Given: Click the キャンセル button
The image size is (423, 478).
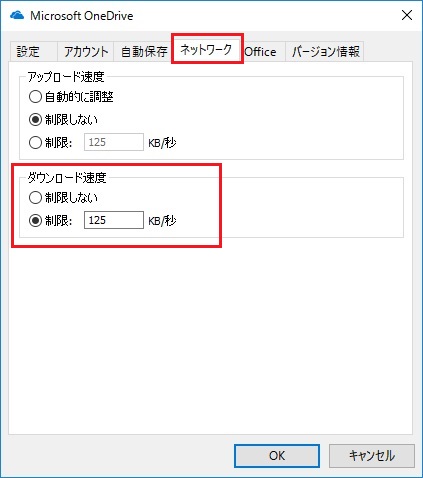Looking at the screenshot, I should click(x=372, y=456).
